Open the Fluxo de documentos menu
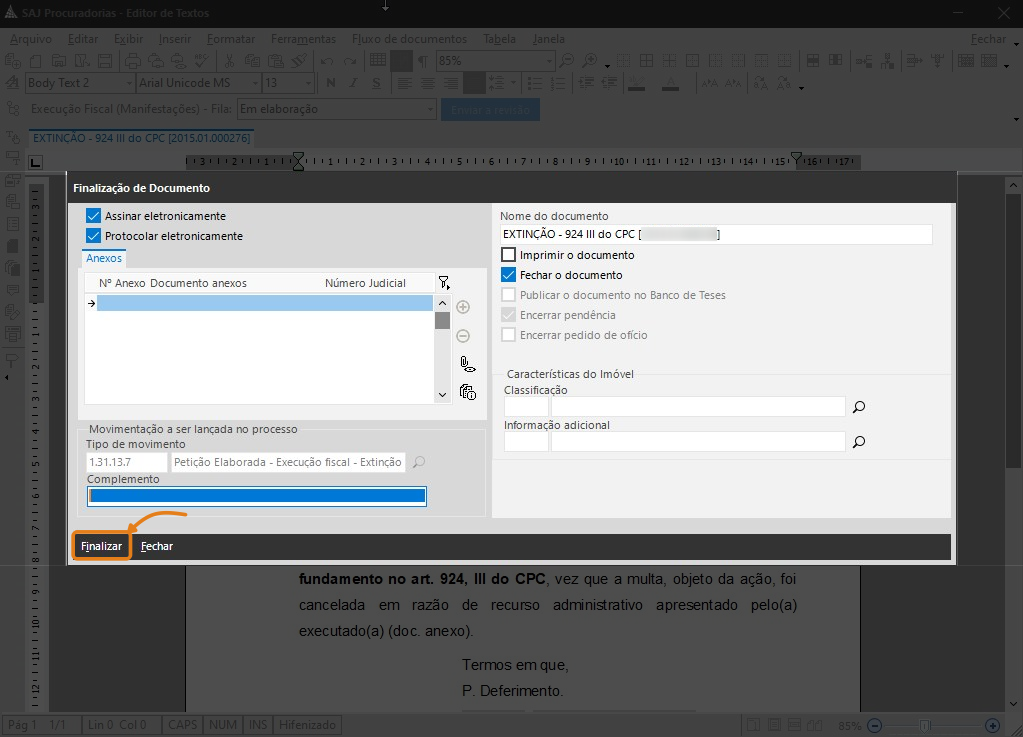This screenshot has width=1023, height=737. click(409, 39)
